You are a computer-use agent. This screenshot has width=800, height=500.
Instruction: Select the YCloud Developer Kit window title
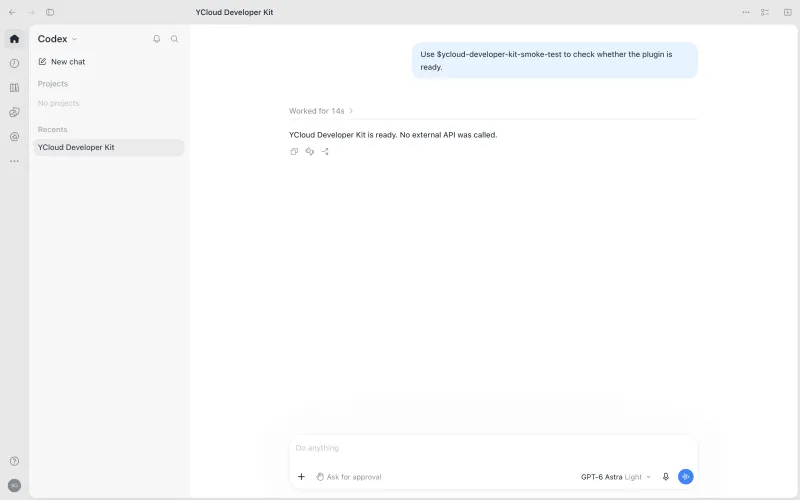(x=234, y=12)
